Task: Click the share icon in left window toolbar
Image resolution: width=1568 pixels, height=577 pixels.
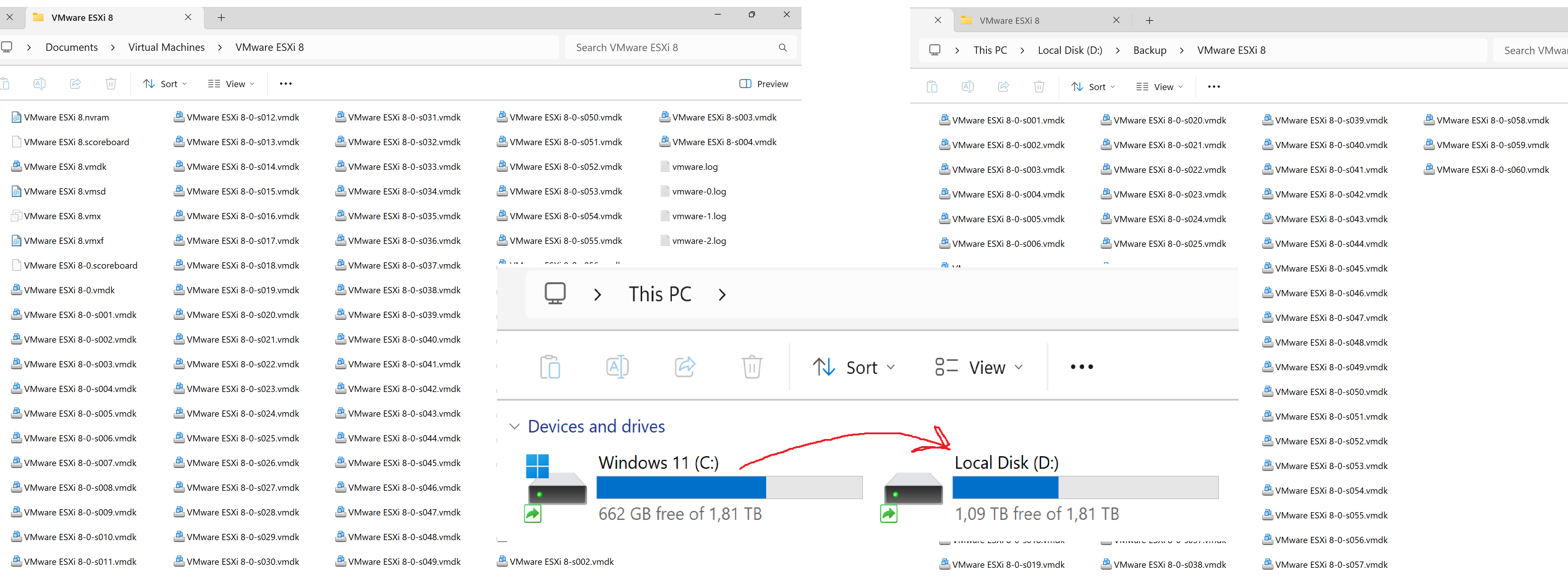Action: tap(75, 83)
